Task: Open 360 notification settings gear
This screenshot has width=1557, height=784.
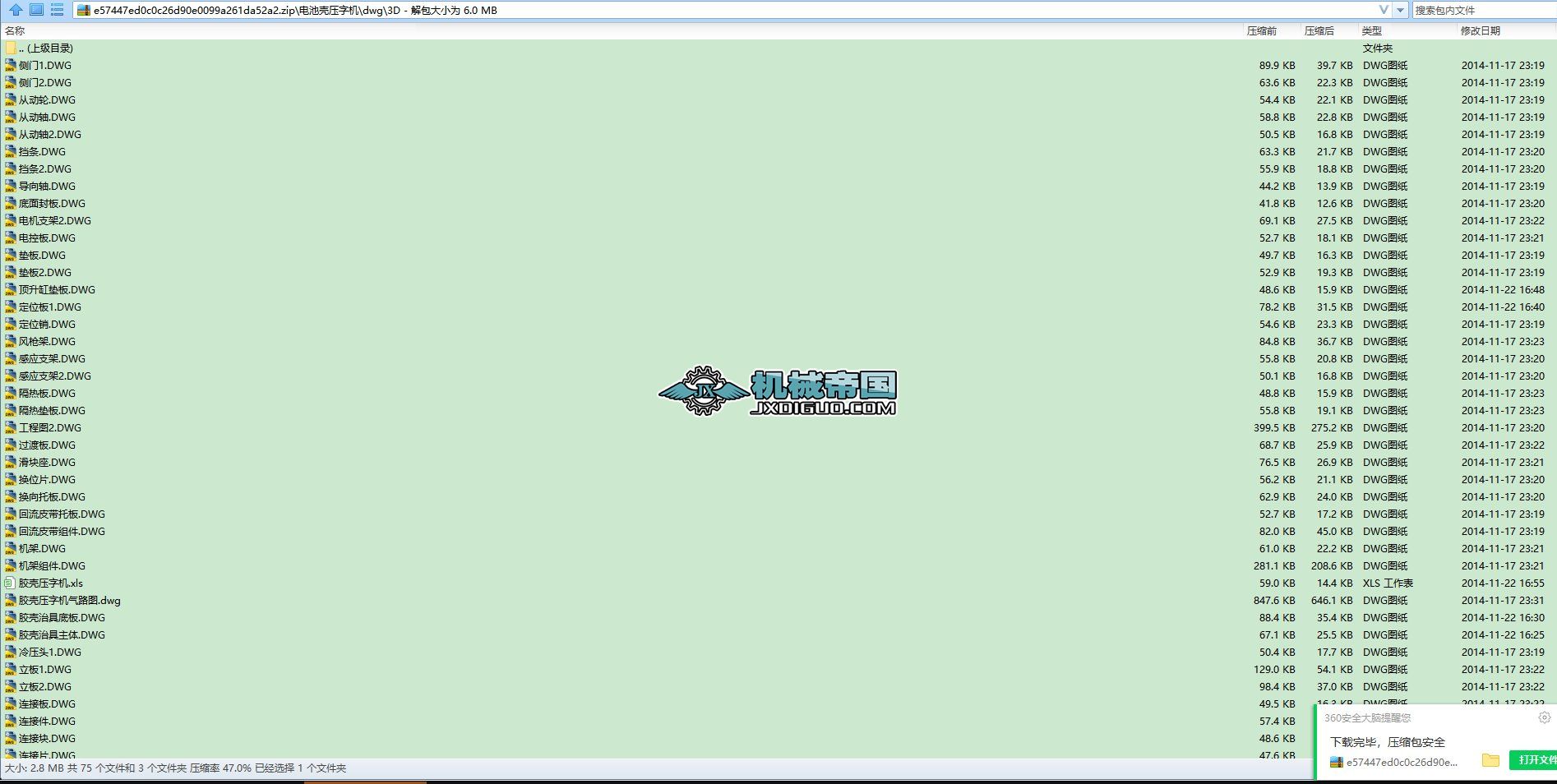Action: 1544,717
